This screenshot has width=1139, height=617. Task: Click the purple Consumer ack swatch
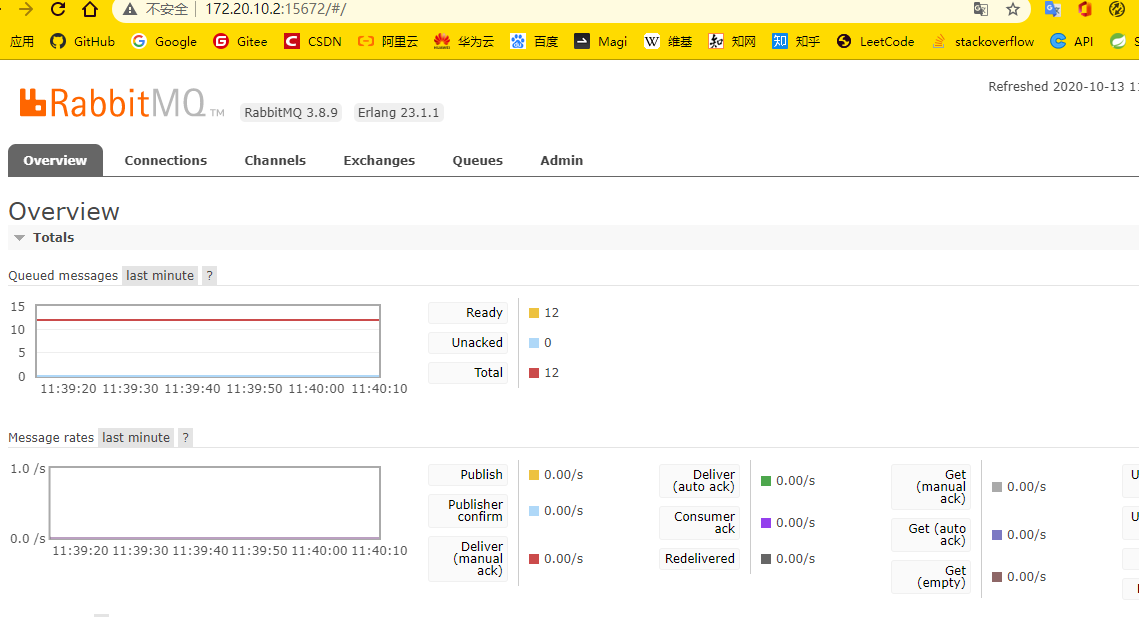coord(766,523)
